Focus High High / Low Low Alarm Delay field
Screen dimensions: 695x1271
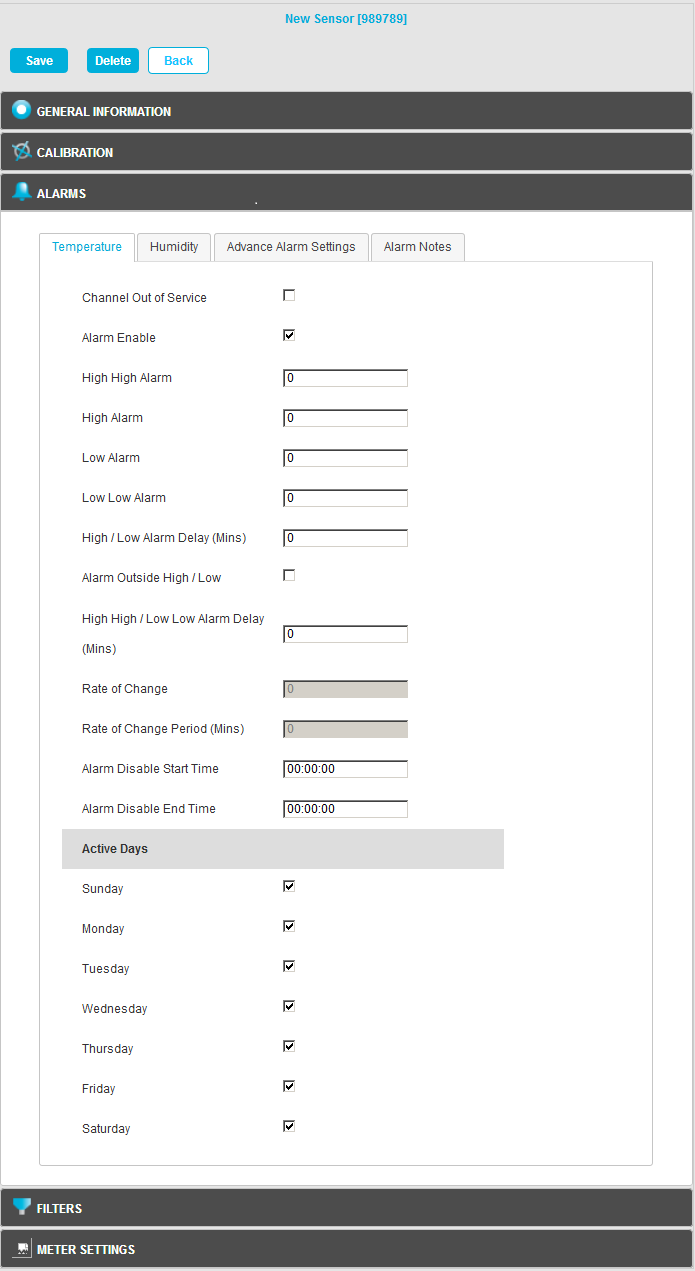pyautogui.click(x=345, y=634)
